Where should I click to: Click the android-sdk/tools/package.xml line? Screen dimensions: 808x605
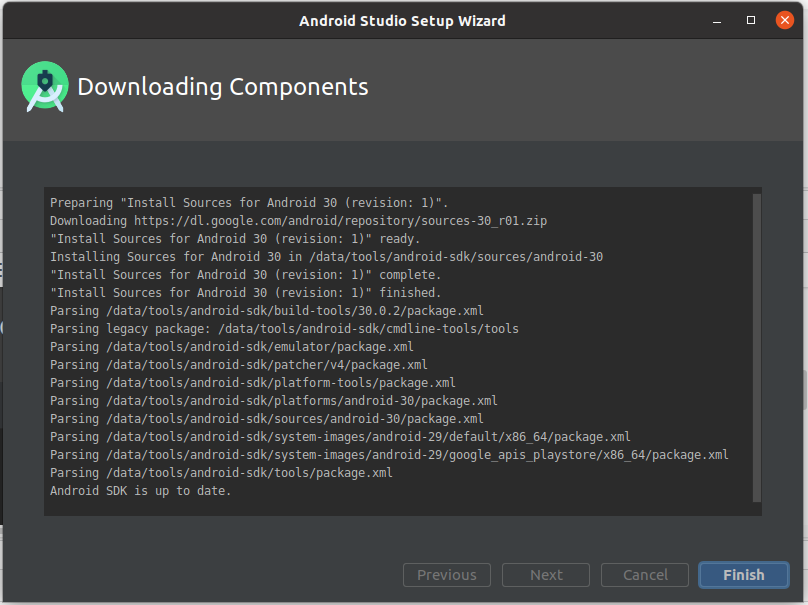tap(221, 473)
